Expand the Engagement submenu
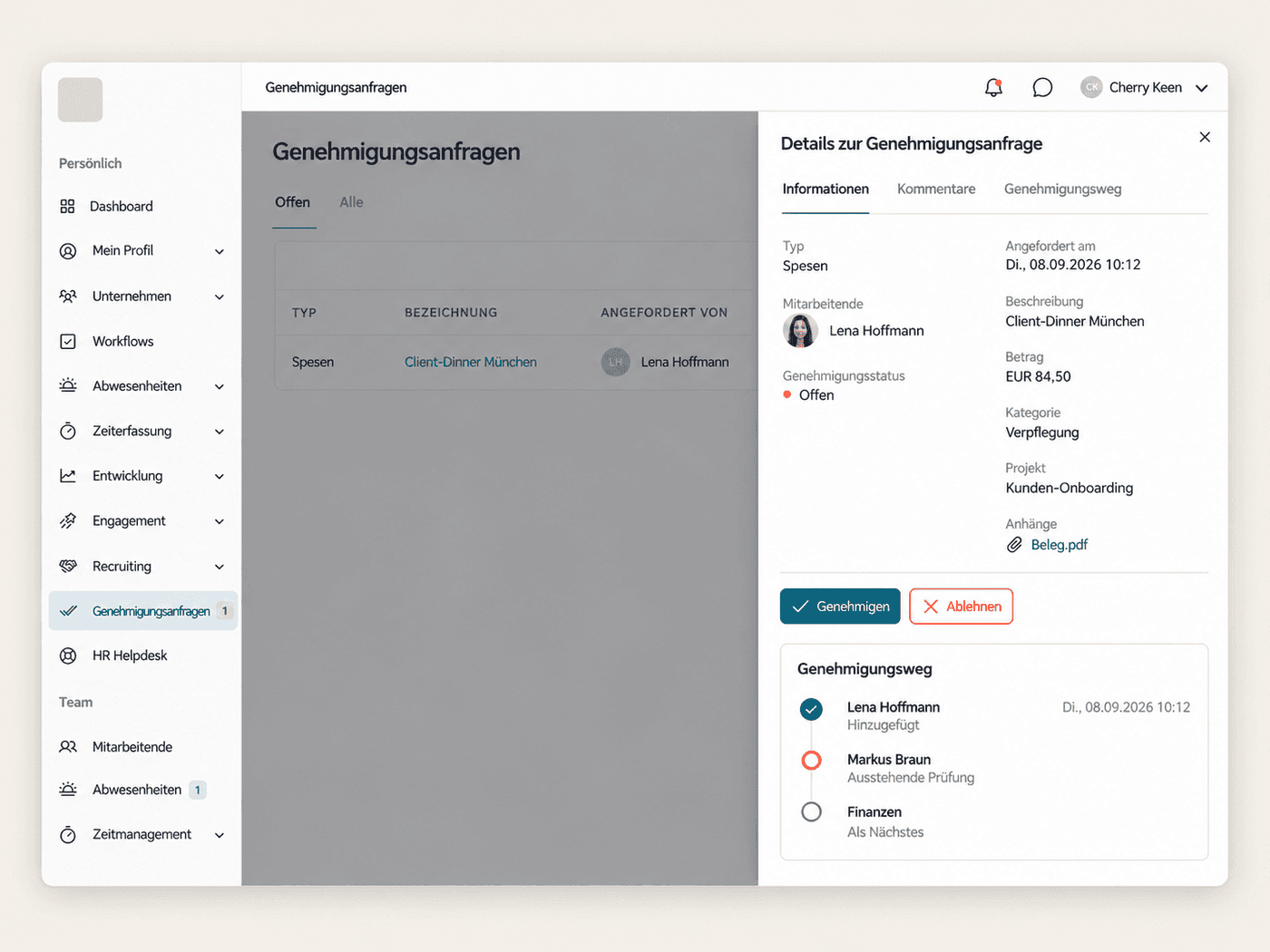 point(220,521)
